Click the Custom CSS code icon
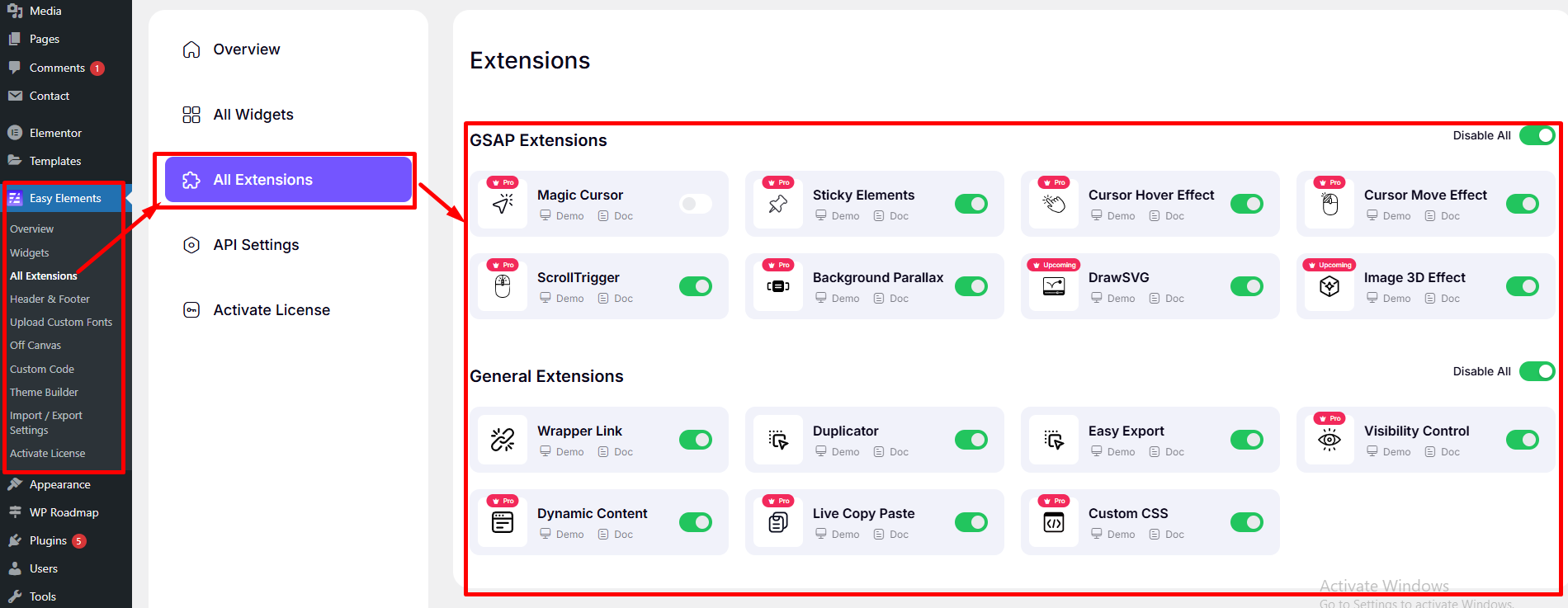Image resolution: width=1568 pixels, height=608 pixels. (1054, 522)
